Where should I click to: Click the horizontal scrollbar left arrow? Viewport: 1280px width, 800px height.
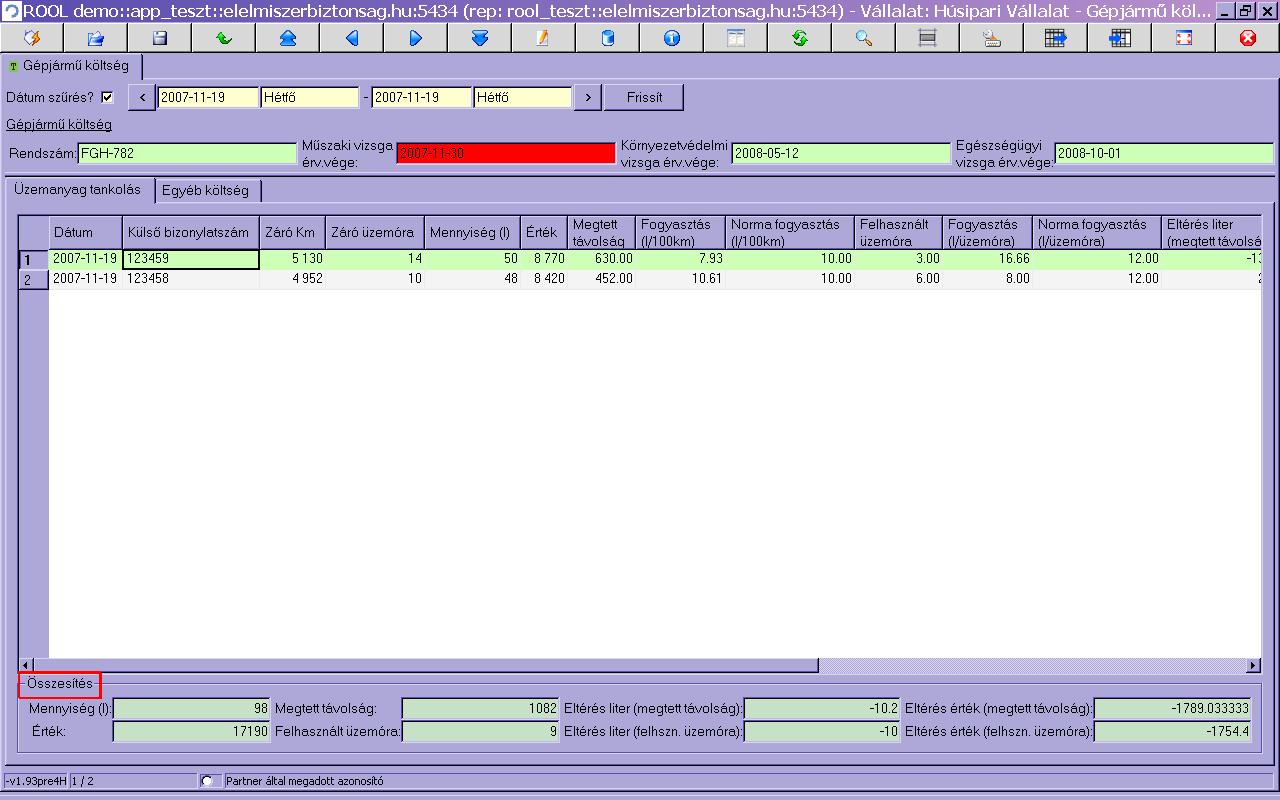[x=27, y=666]
